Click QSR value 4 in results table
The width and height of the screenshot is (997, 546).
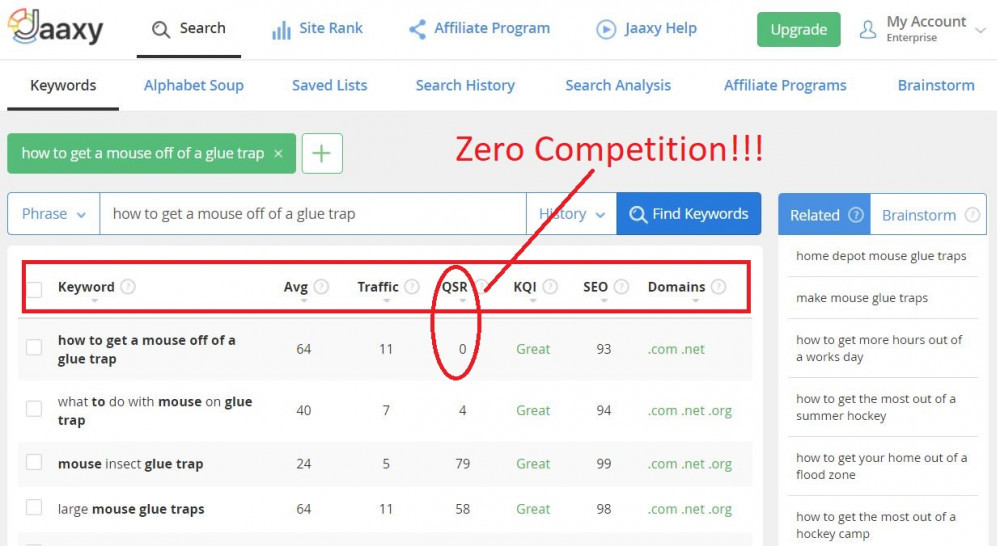click(x=462, y=411)
